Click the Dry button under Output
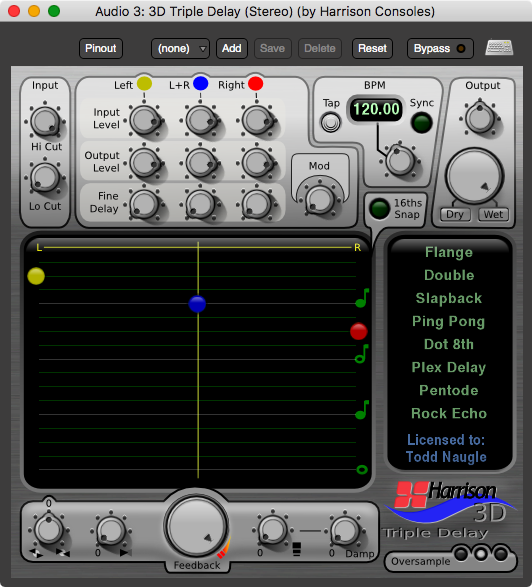The image size is (532, 587). coord(455,215)
